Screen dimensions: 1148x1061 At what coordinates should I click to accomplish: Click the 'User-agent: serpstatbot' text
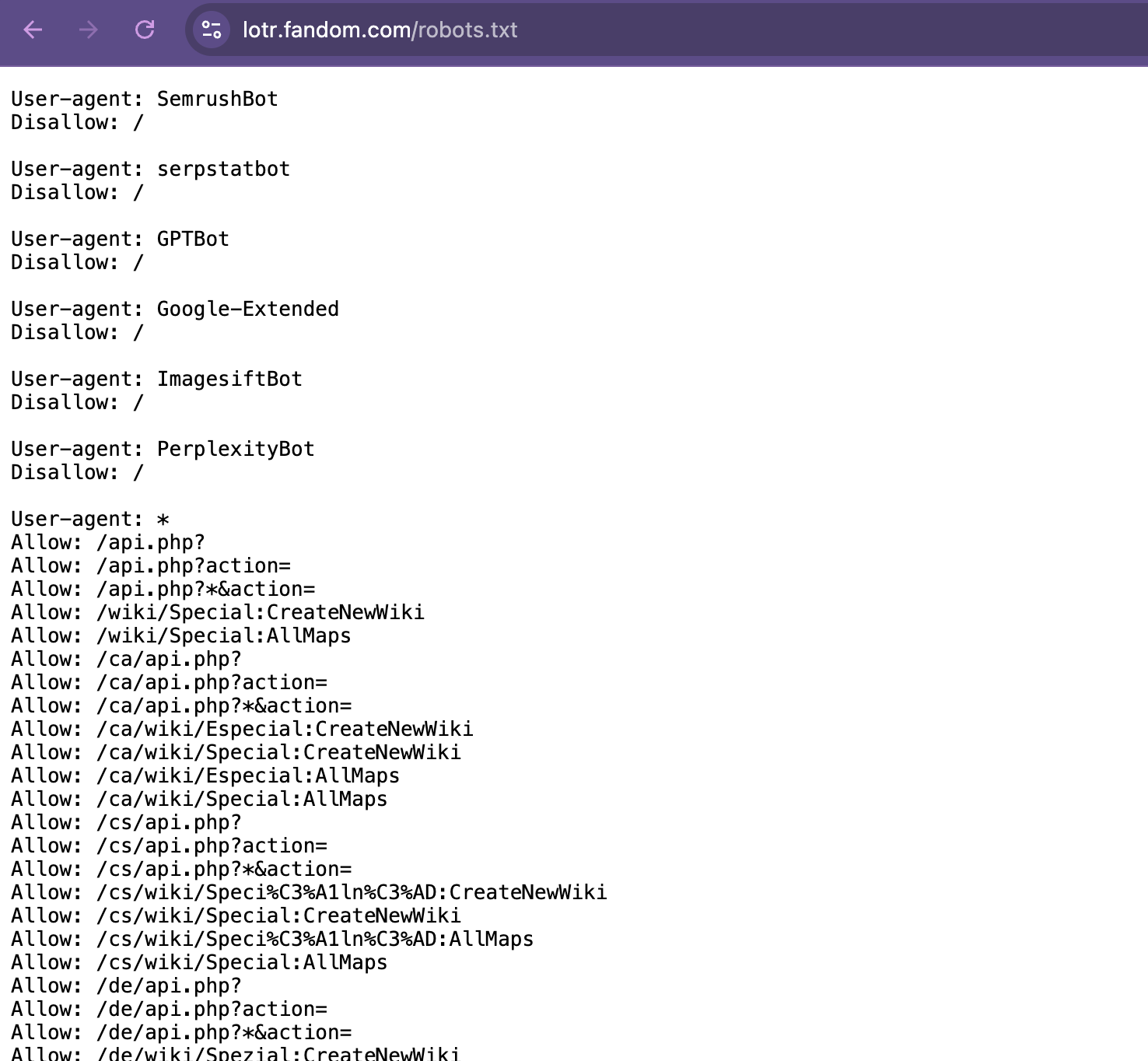coord(150,169)
